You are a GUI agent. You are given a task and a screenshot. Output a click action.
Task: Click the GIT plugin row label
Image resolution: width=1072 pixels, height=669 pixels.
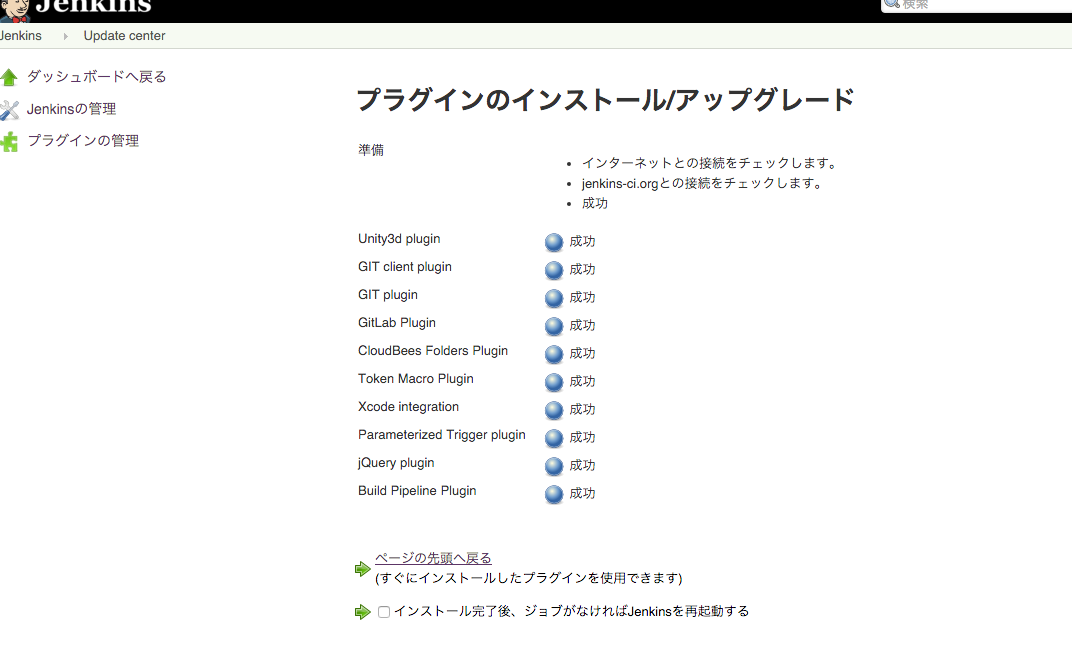388,295
